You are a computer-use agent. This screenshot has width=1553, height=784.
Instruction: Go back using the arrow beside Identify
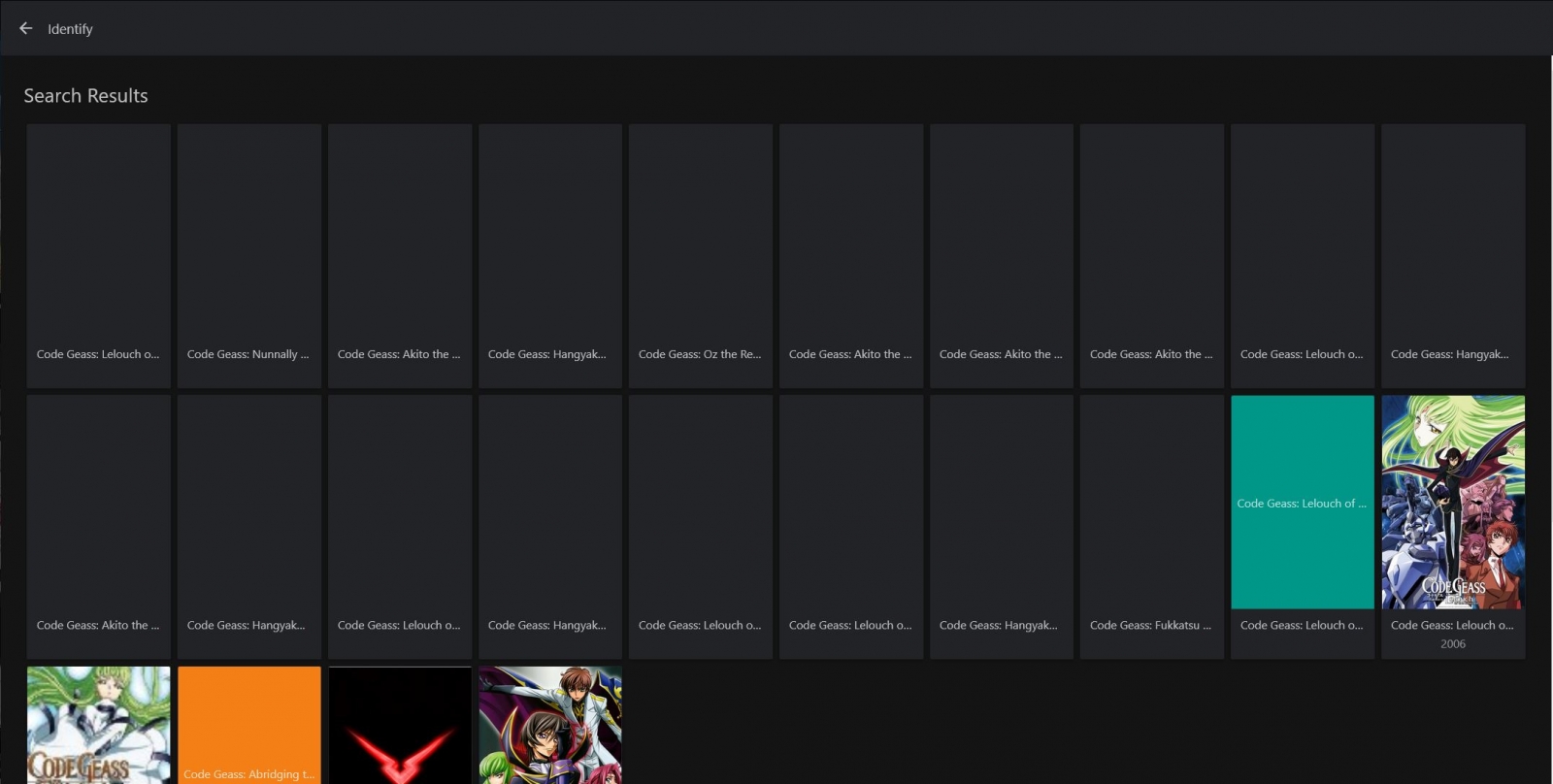pos(26,28)
